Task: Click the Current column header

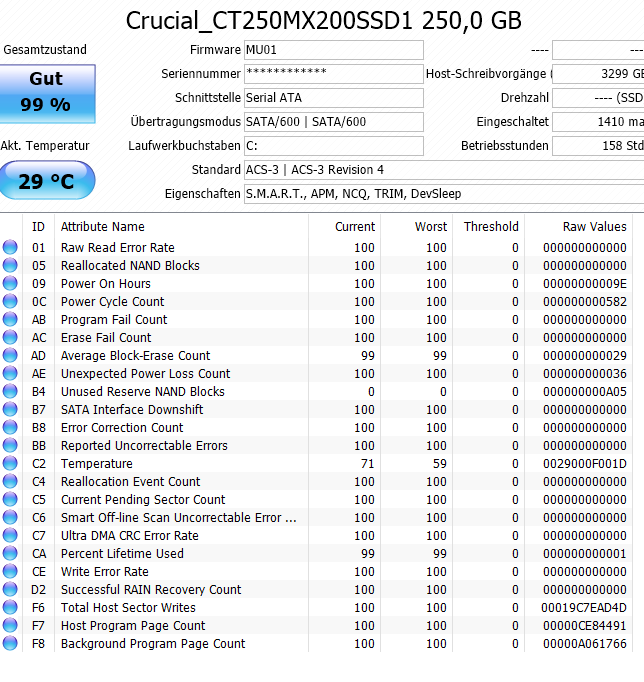Action: 344,227
